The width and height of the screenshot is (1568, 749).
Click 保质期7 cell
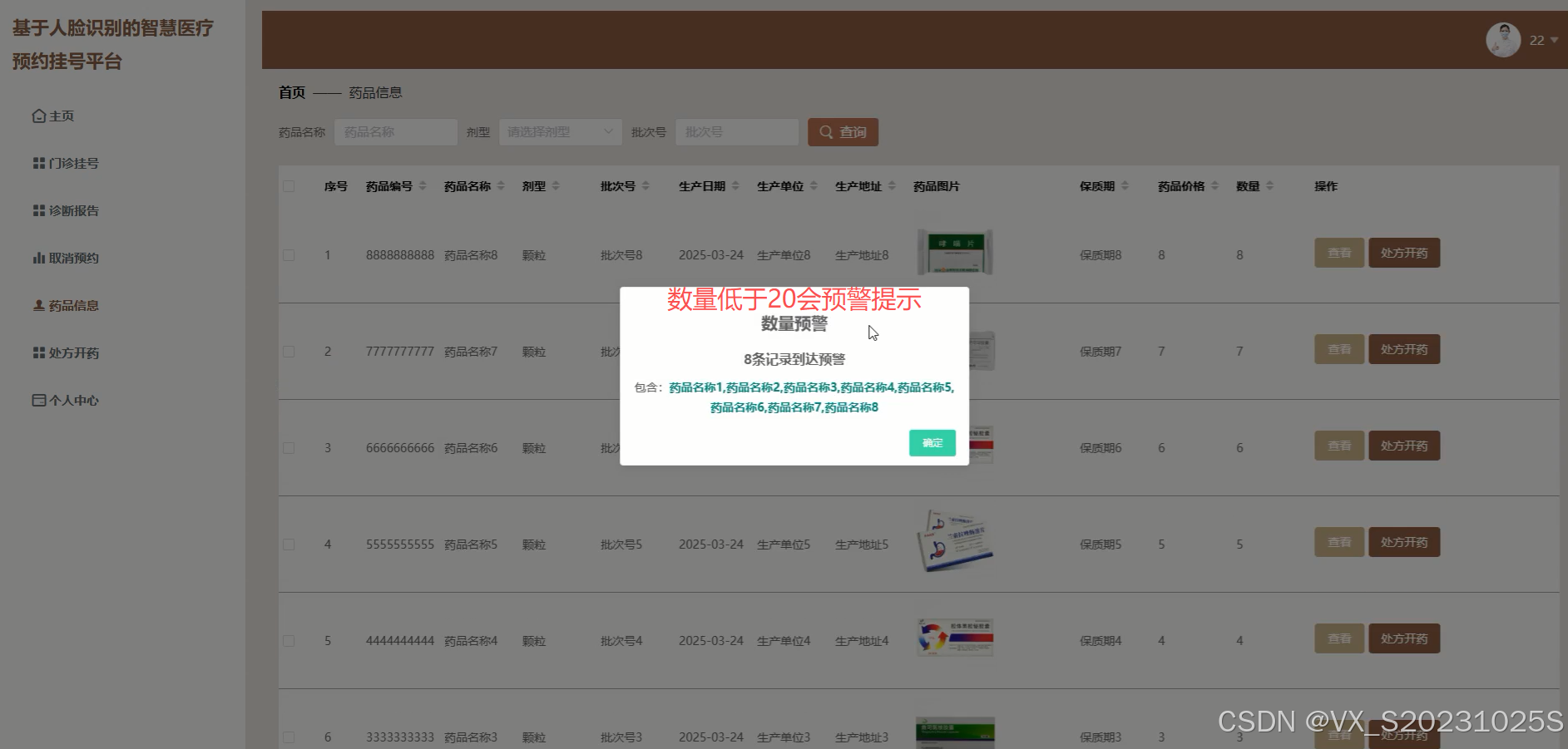[1101, 352]
